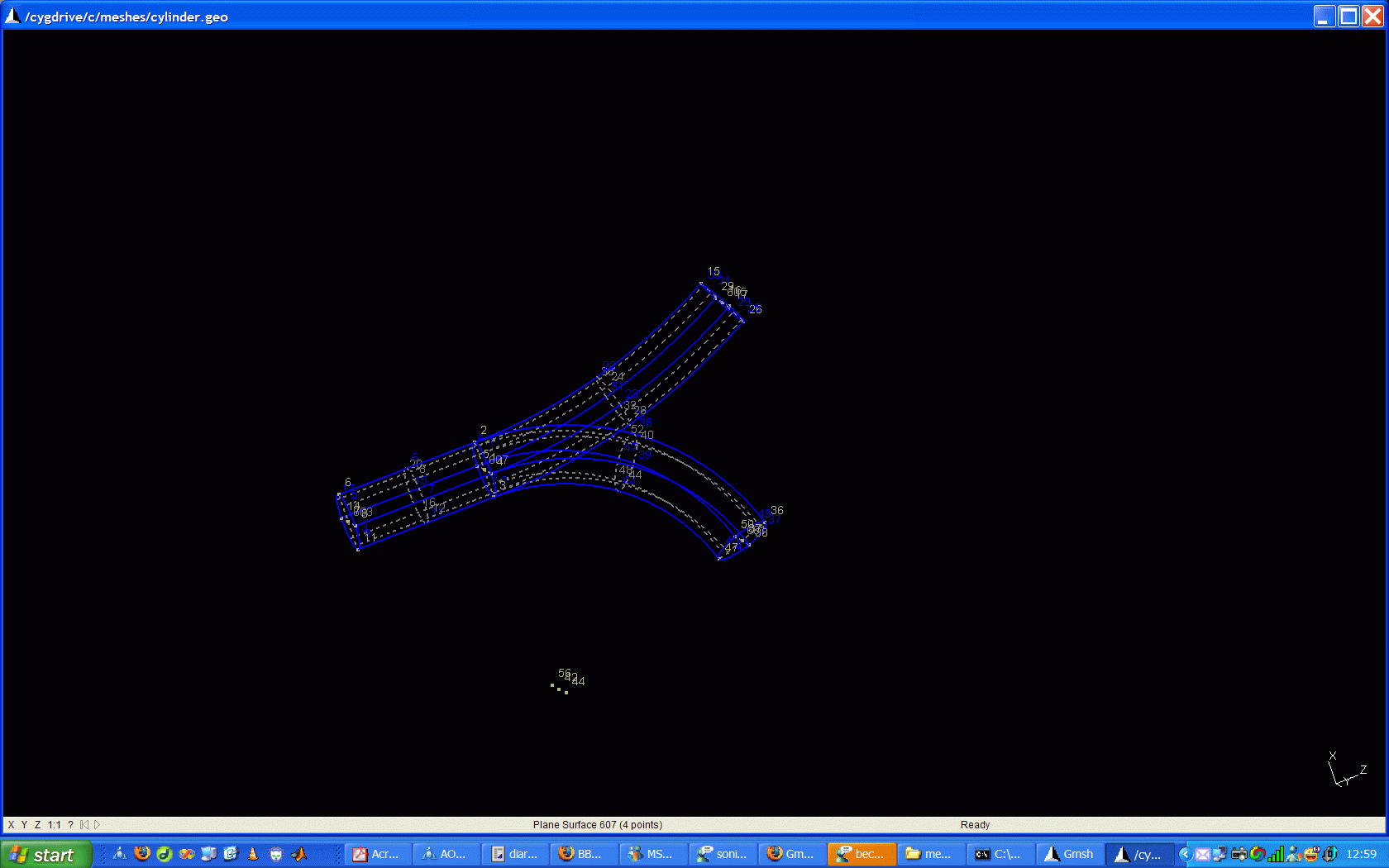Click Show Desktop icon in quick launch

[x=208, y=854]
